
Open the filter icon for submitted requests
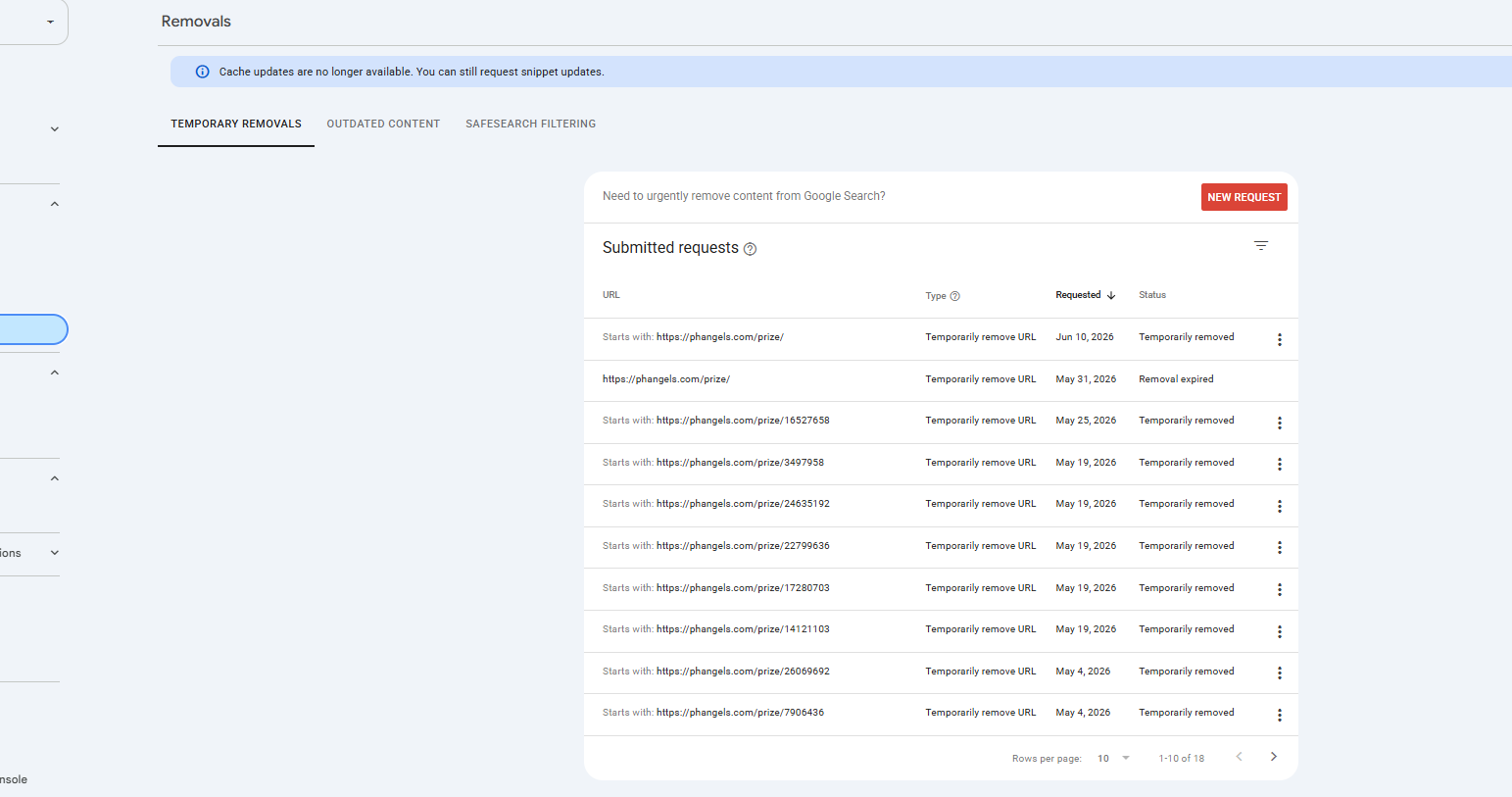click(1261, 246)
